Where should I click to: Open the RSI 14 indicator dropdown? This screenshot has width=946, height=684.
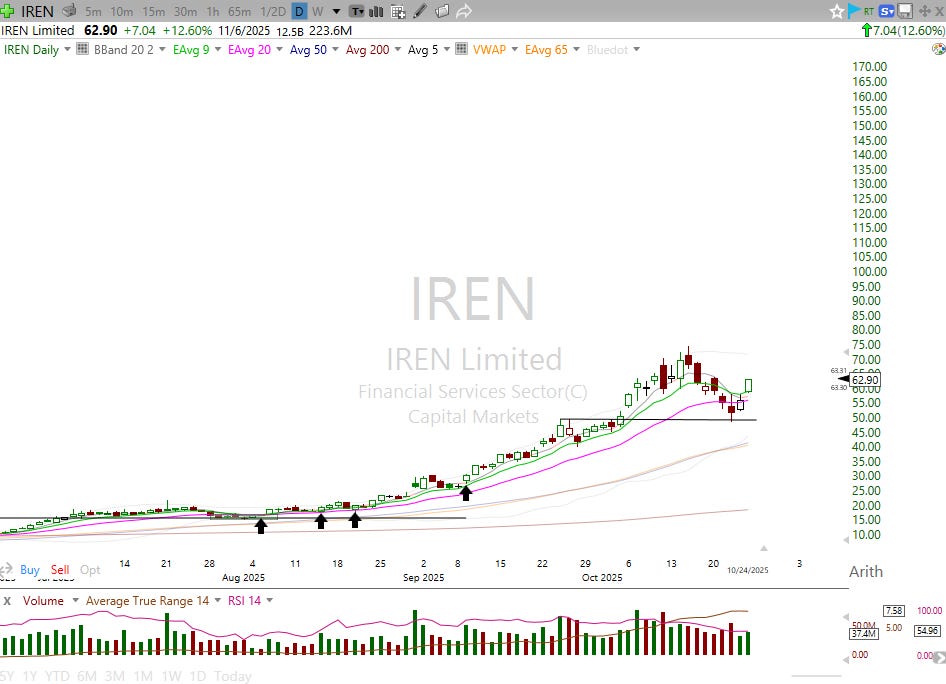(269, 601)
